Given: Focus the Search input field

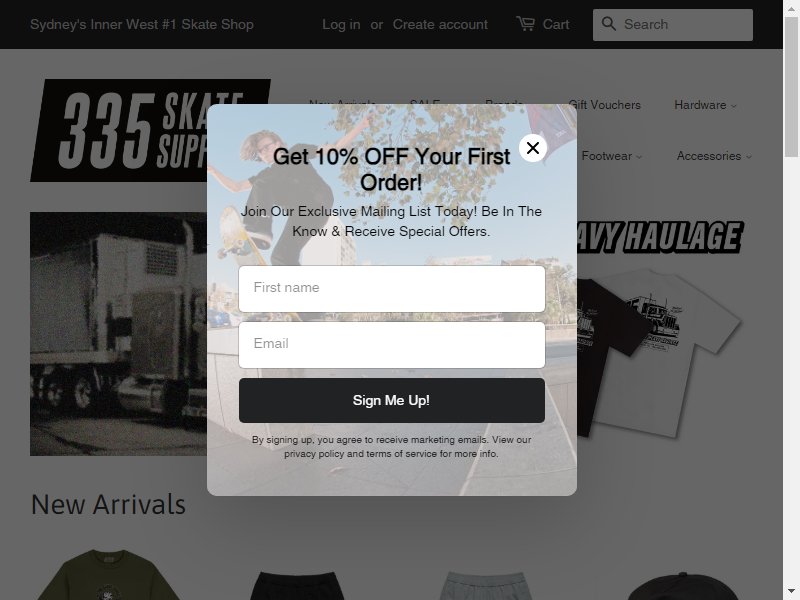Looking at the screenshot, I should (x=672, y=24).
